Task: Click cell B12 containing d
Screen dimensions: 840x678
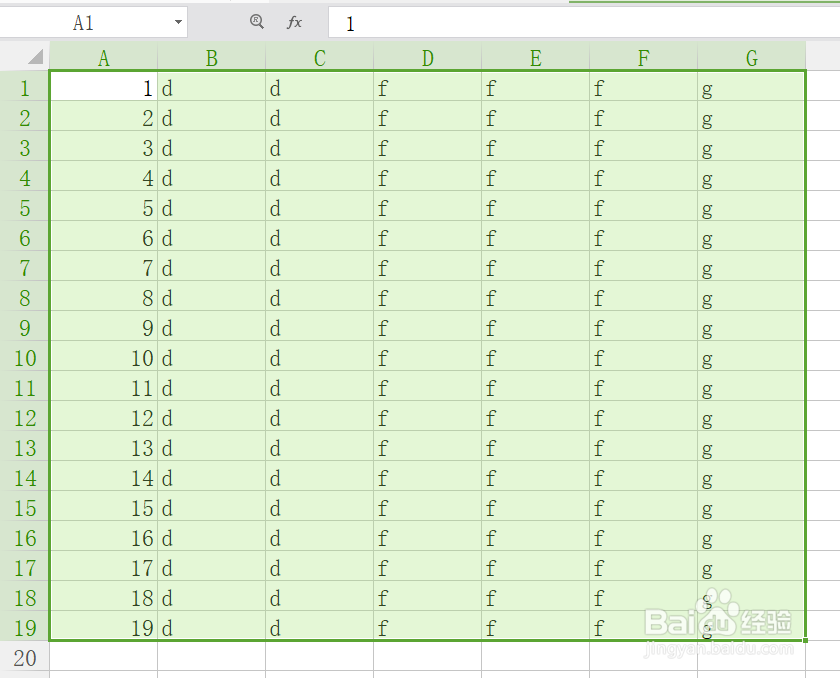Action: pyautogui.click(x=212, y=416)
